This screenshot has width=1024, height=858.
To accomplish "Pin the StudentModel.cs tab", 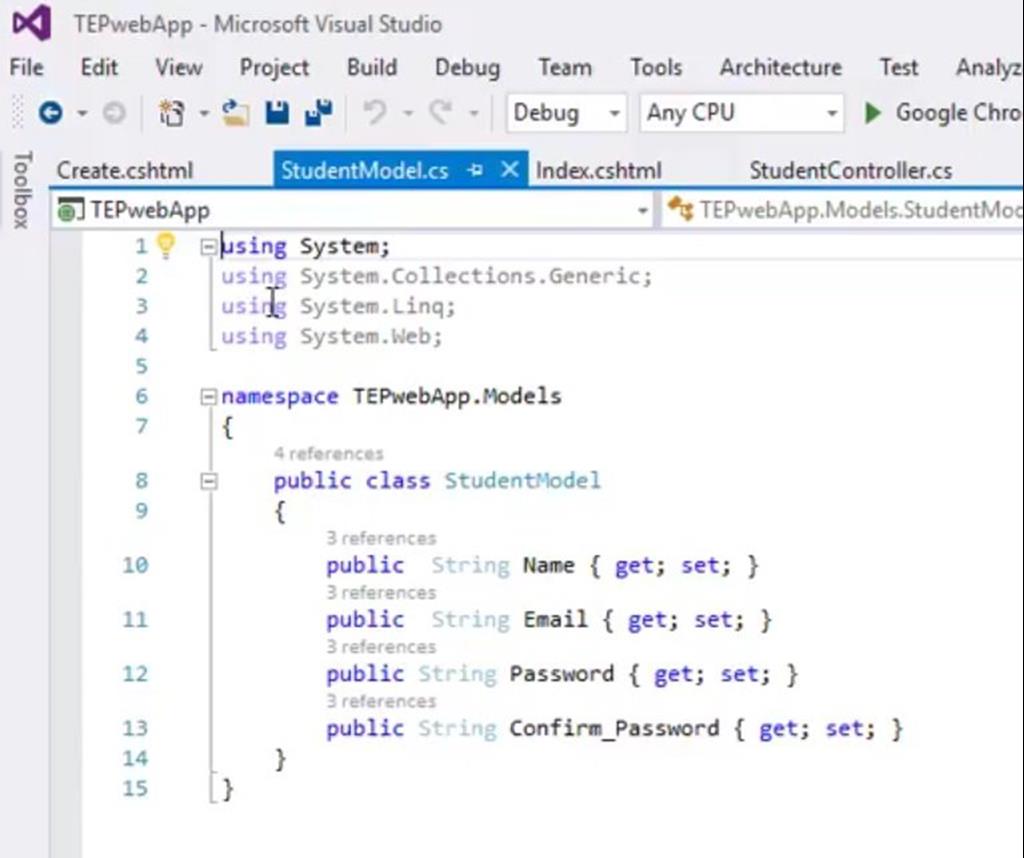I will [476, 170].
